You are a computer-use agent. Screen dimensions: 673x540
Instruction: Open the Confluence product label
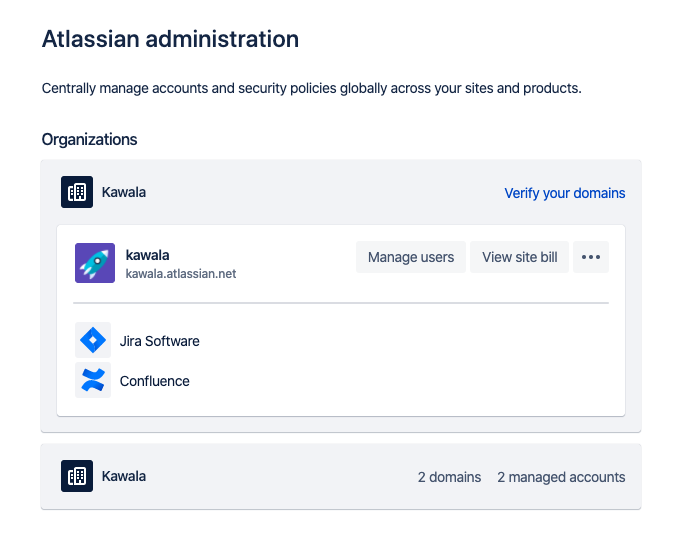pos(155,381)
